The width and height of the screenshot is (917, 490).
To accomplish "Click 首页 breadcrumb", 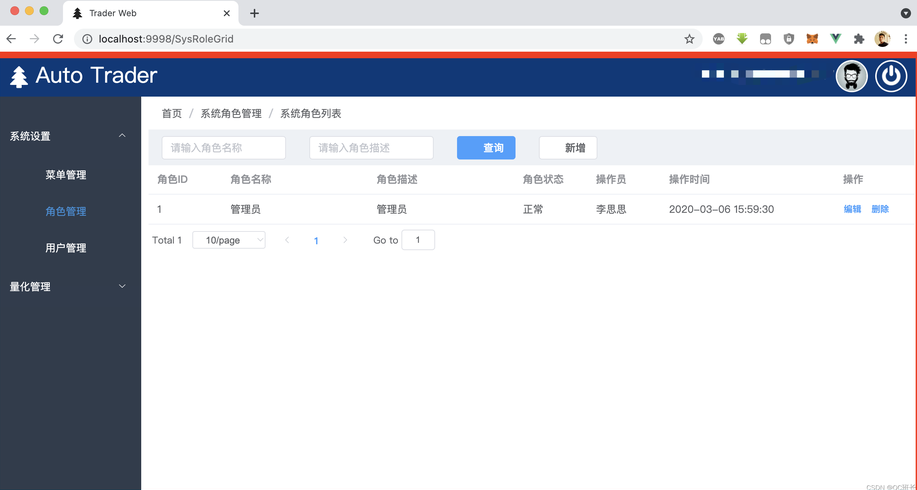I will [172, 113].
